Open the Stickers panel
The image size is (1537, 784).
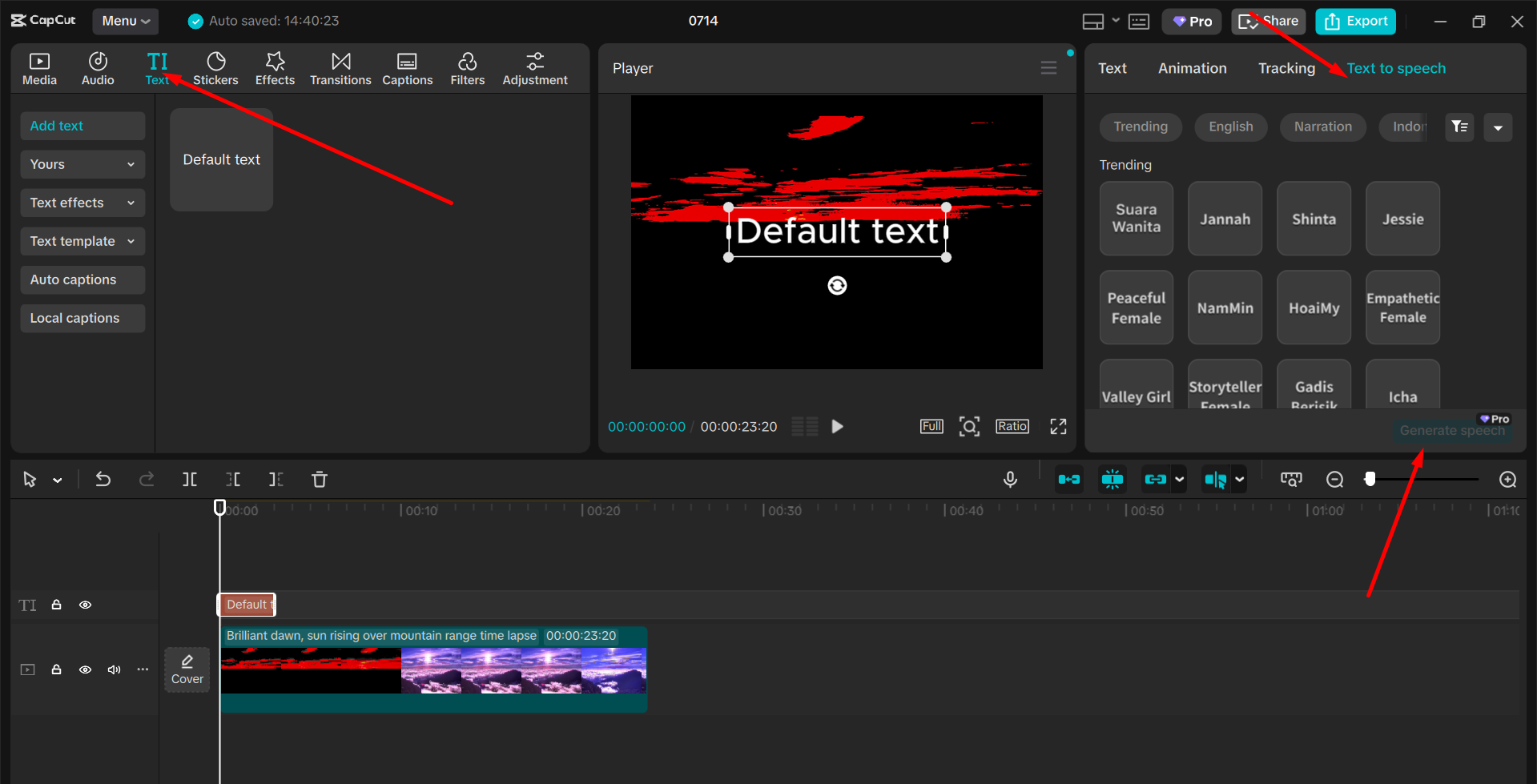215,69
